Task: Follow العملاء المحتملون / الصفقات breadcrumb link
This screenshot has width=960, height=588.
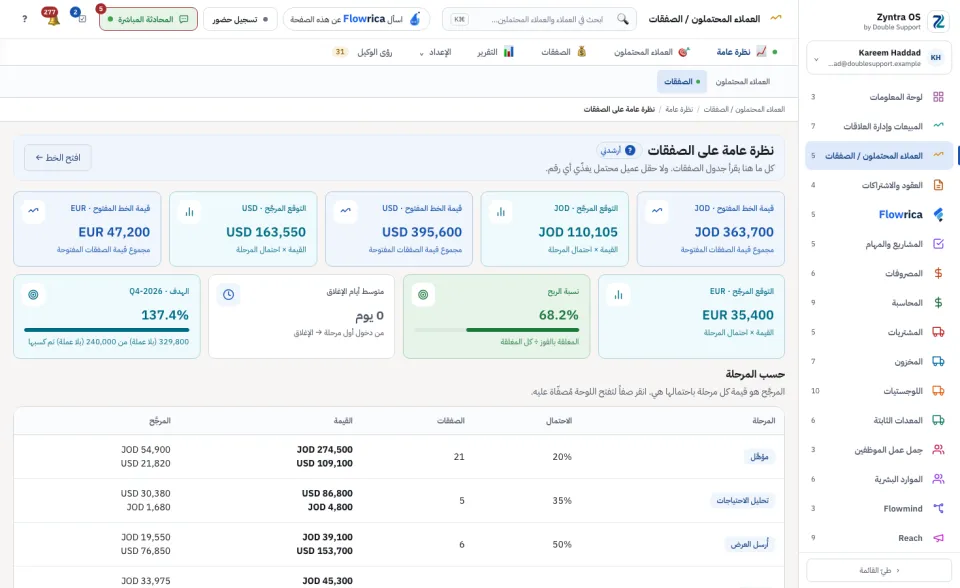Action: (x=744, y=109)
